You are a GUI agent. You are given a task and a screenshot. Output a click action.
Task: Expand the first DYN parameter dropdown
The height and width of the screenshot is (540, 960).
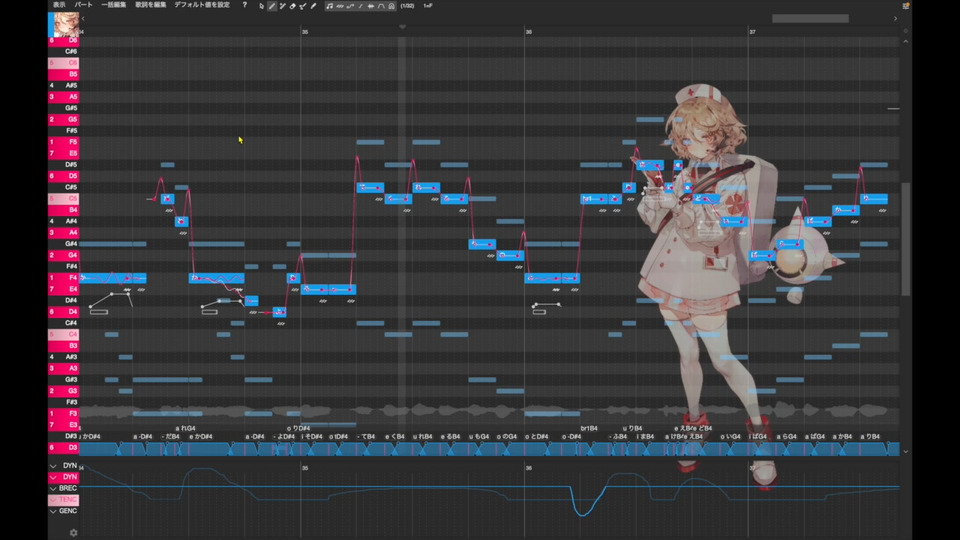point(53,466)
